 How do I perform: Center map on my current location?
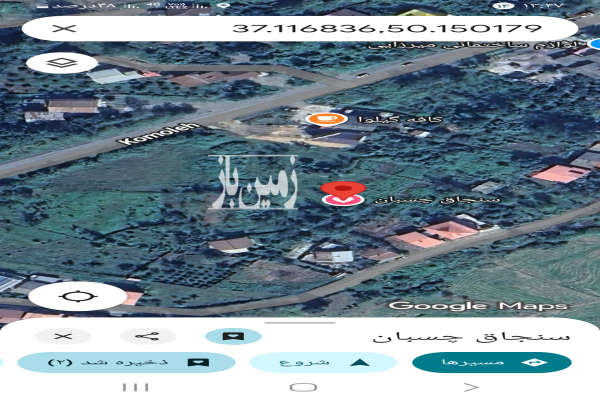click(x=69, y=296)
